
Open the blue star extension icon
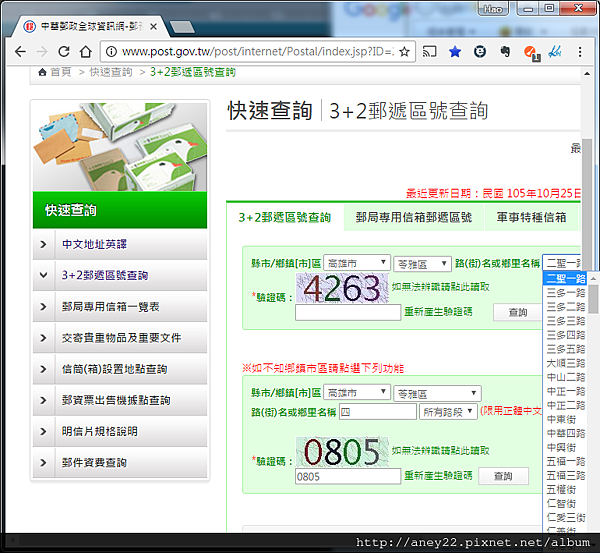point(455,51)
